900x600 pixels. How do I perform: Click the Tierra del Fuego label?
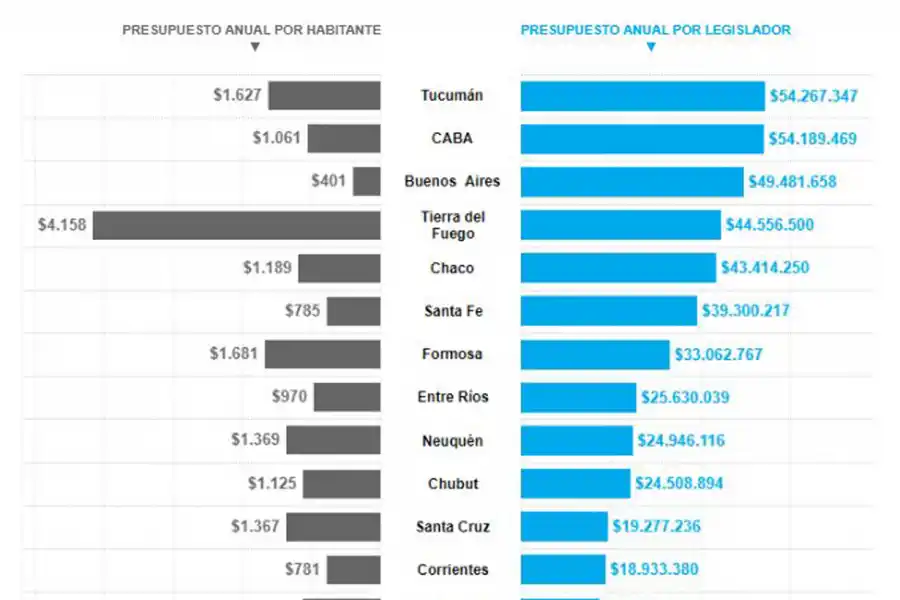coord(451,225)
